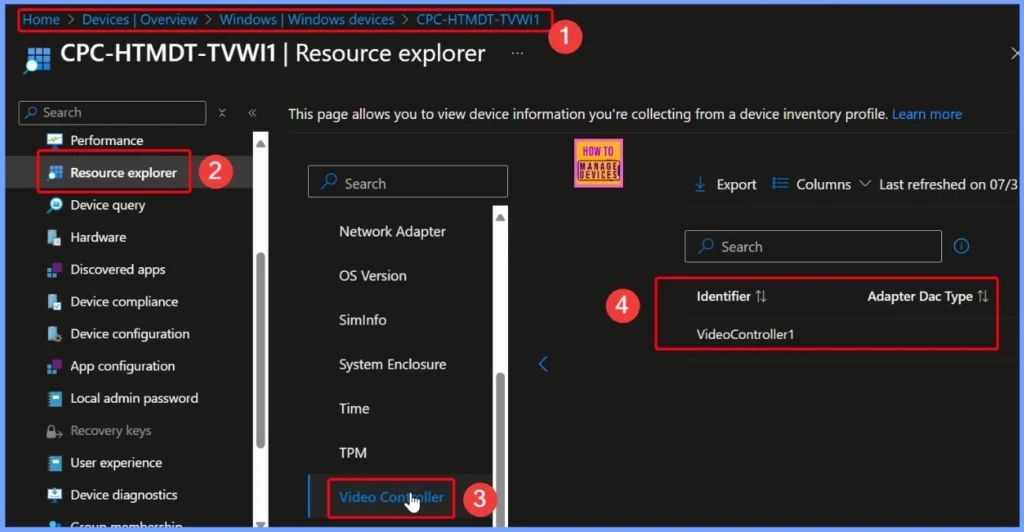The width and height of the screenshot is (1024, 532).
Task: Click the Device configuration icon
Action: (55, 334)
